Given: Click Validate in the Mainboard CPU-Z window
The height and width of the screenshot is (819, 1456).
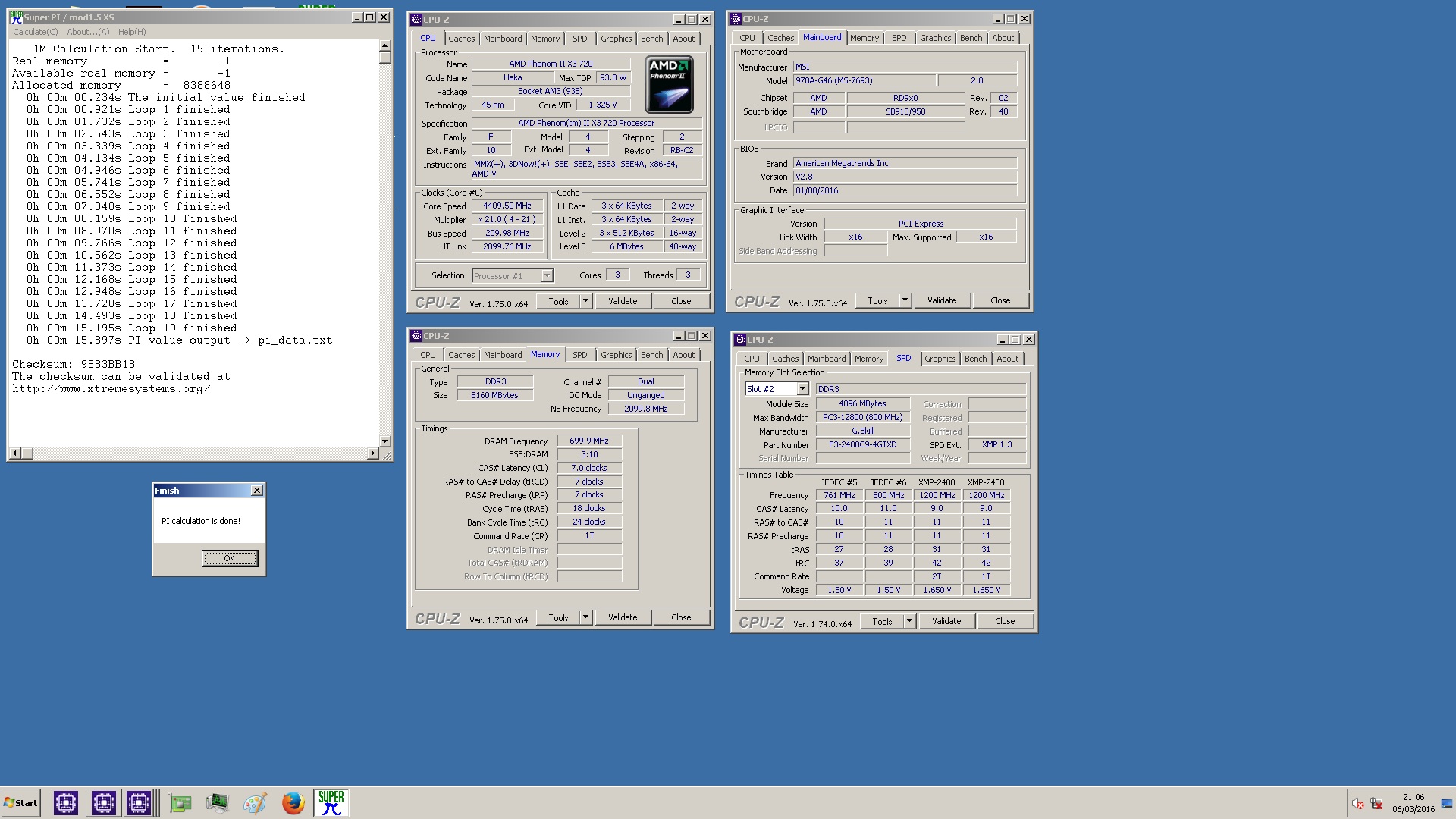Looking at the screenshot, I should (x=942, y=301).
